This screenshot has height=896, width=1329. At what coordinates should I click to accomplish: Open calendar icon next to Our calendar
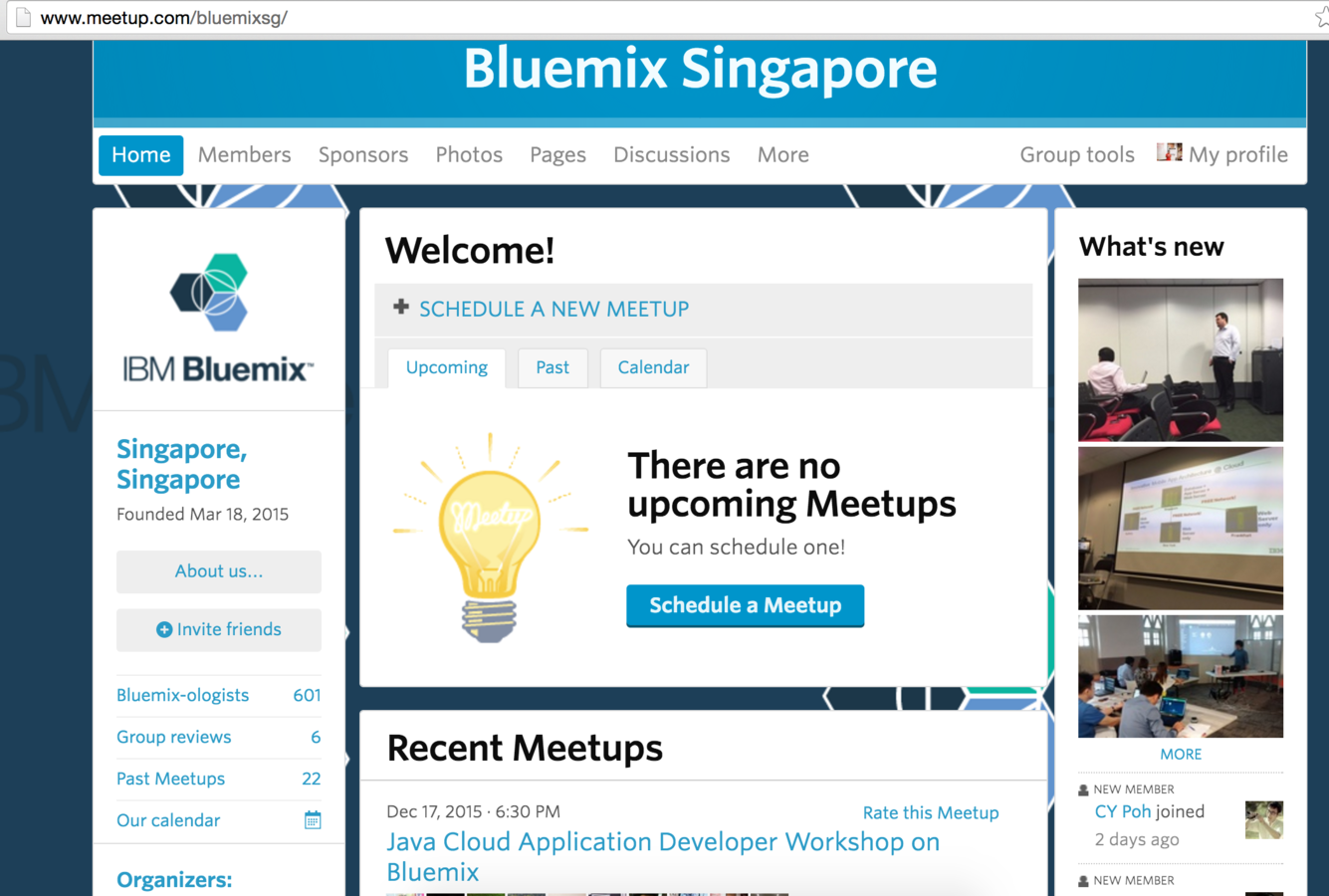[x=313, y=820]
